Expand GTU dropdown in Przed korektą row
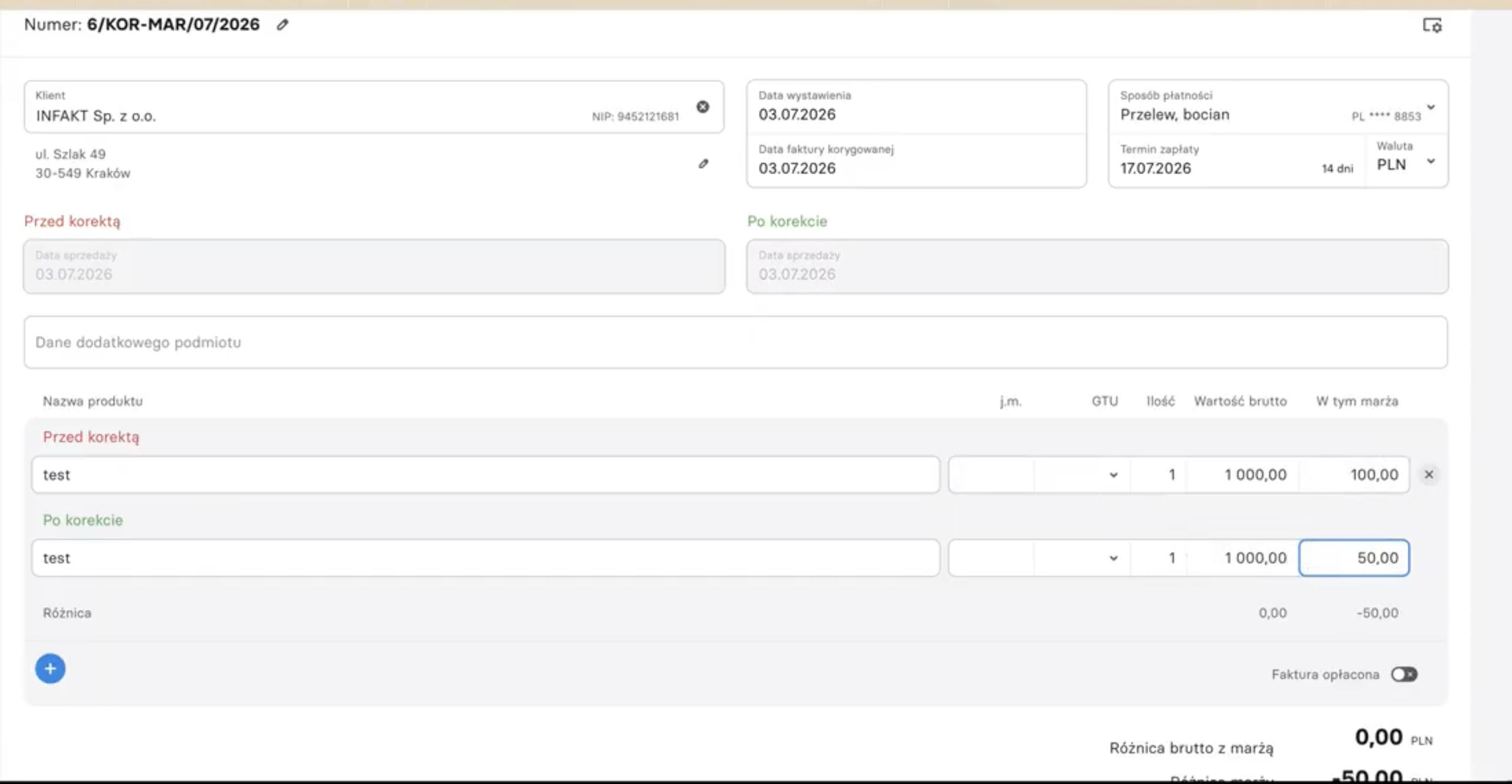Image resolution: width=1512 pixels, height=784 pixels. (1082, 475)
